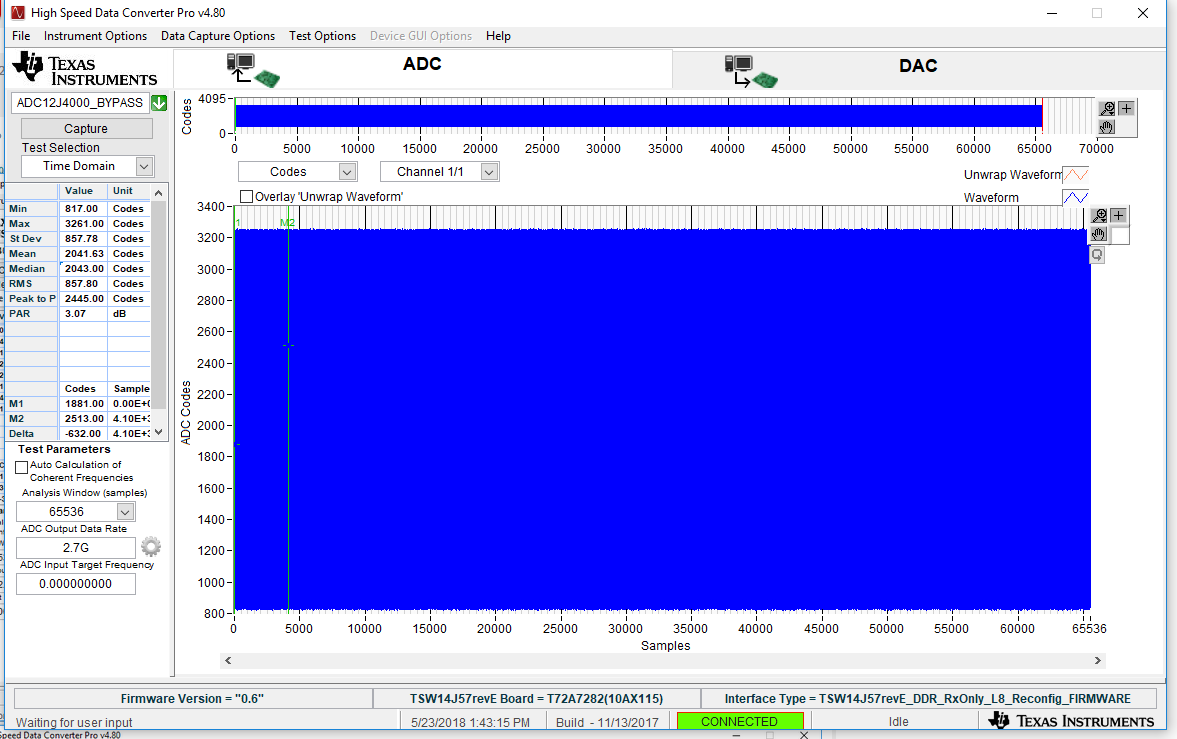
Task: Open the Channel 1/1 dropdown
Action: click(489, 172)
